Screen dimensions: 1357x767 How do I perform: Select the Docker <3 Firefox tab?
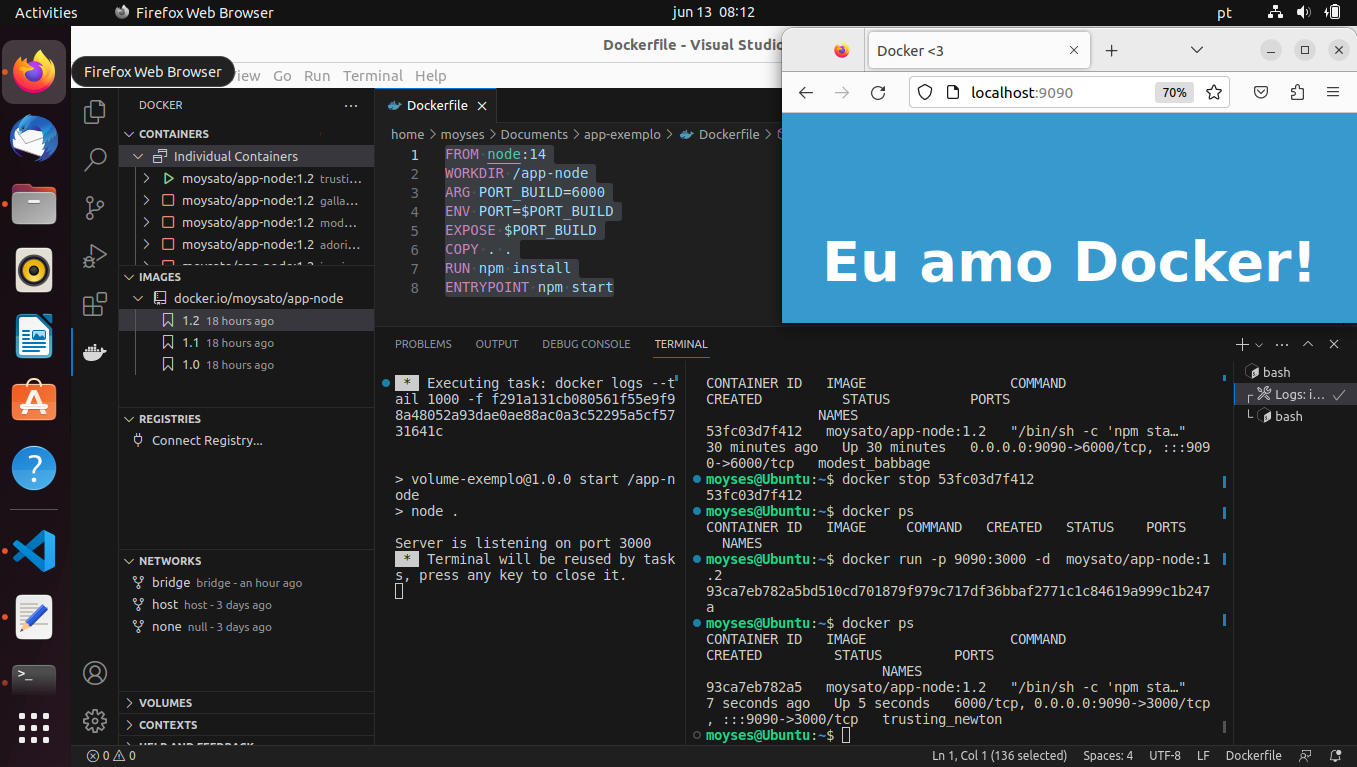978,50
